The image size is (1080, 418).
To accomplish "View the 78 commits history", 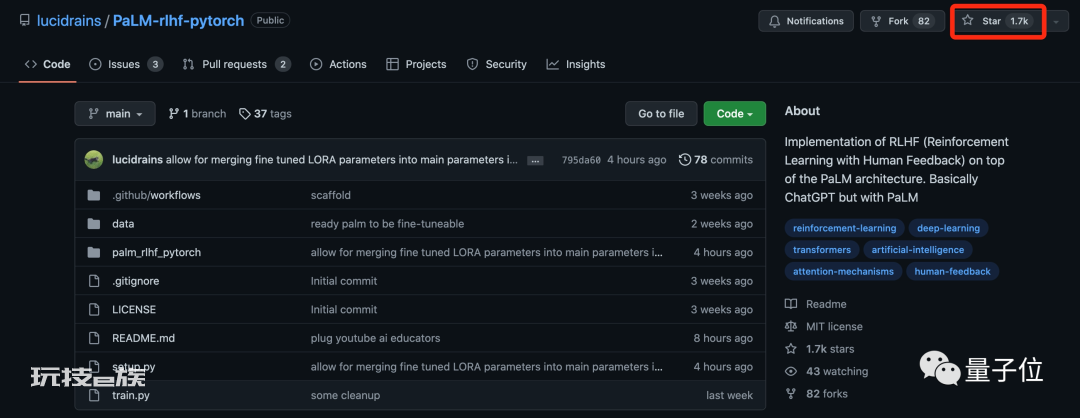I will pos(716,160).
